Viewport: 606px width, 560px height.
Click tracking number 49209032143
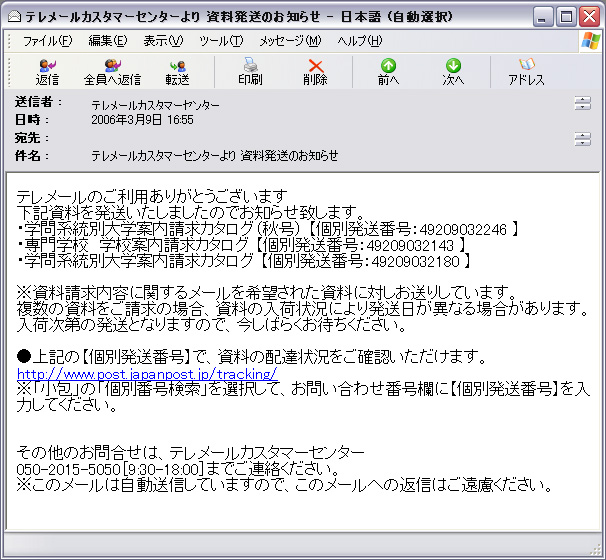click(x=410, y=246)
